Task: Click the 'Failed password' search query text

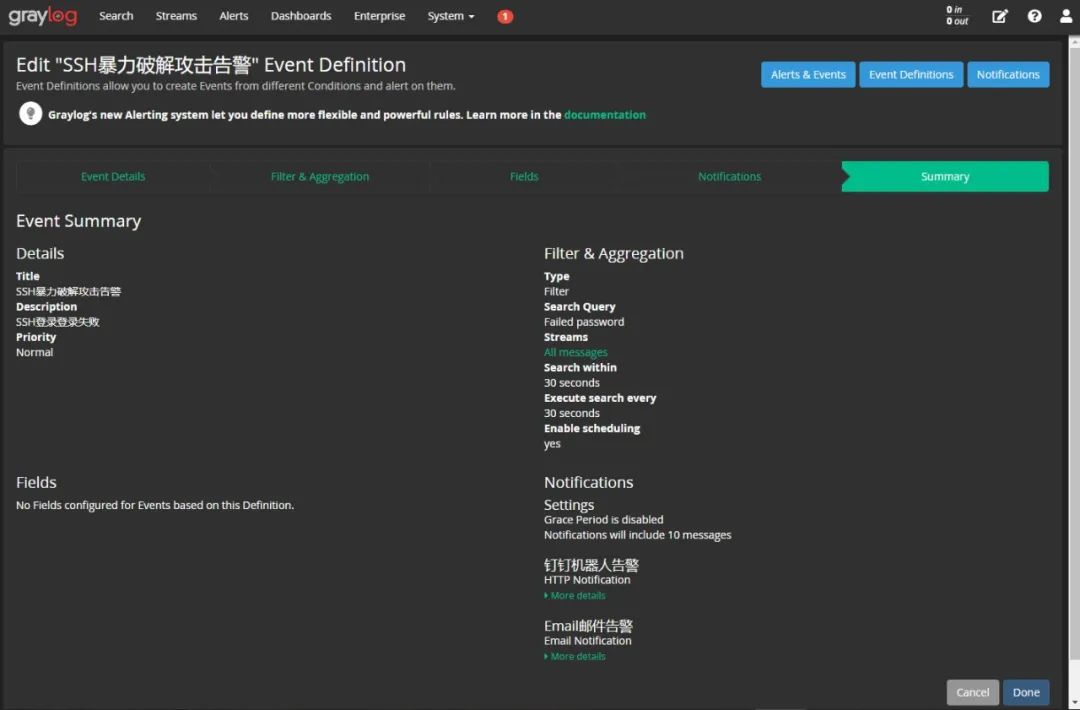Action: pyautogui.click(x=584, y=322)
